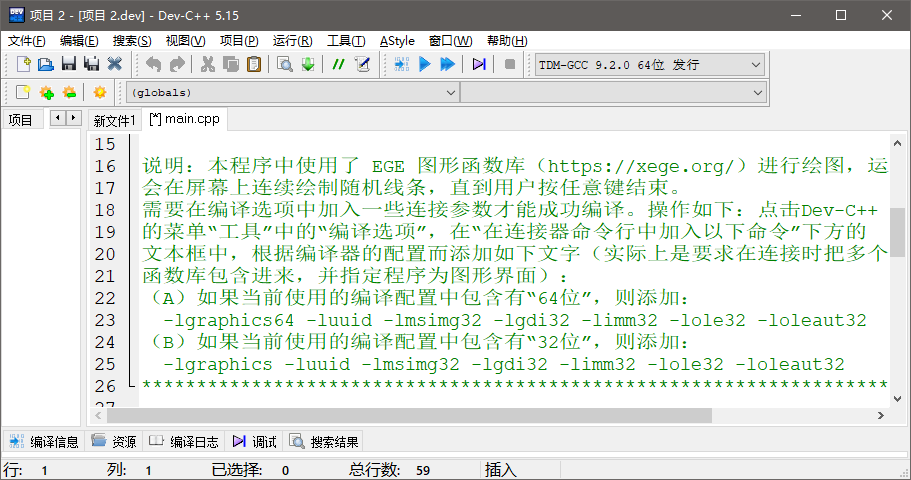The height and width of the screenshot is (480, 911).
Task: Start debugging with purple step icon
Action: tap(479, 64)
